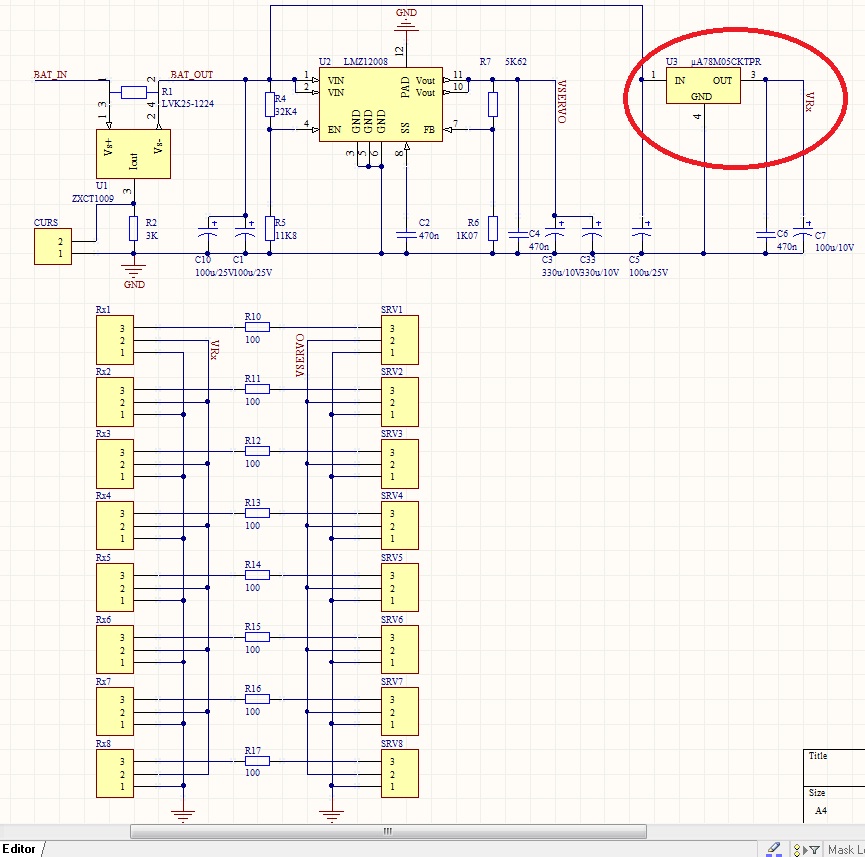Click the BAT_IN net label
This screenshot has width=865, height=857.
(50, 75)
